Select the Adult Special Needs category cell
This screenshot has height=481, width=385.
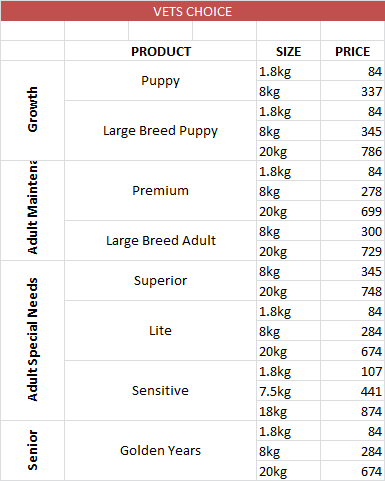[x=32, y=341]
